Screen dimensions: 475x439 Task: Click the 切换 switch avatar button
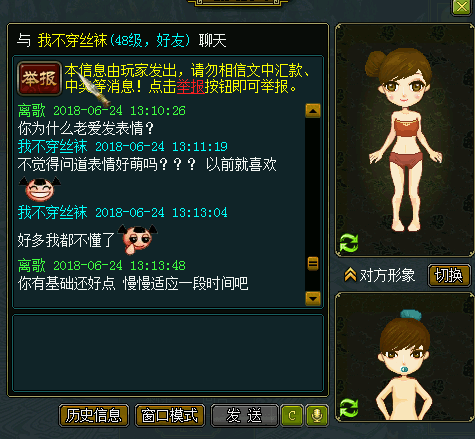[449, 275]
